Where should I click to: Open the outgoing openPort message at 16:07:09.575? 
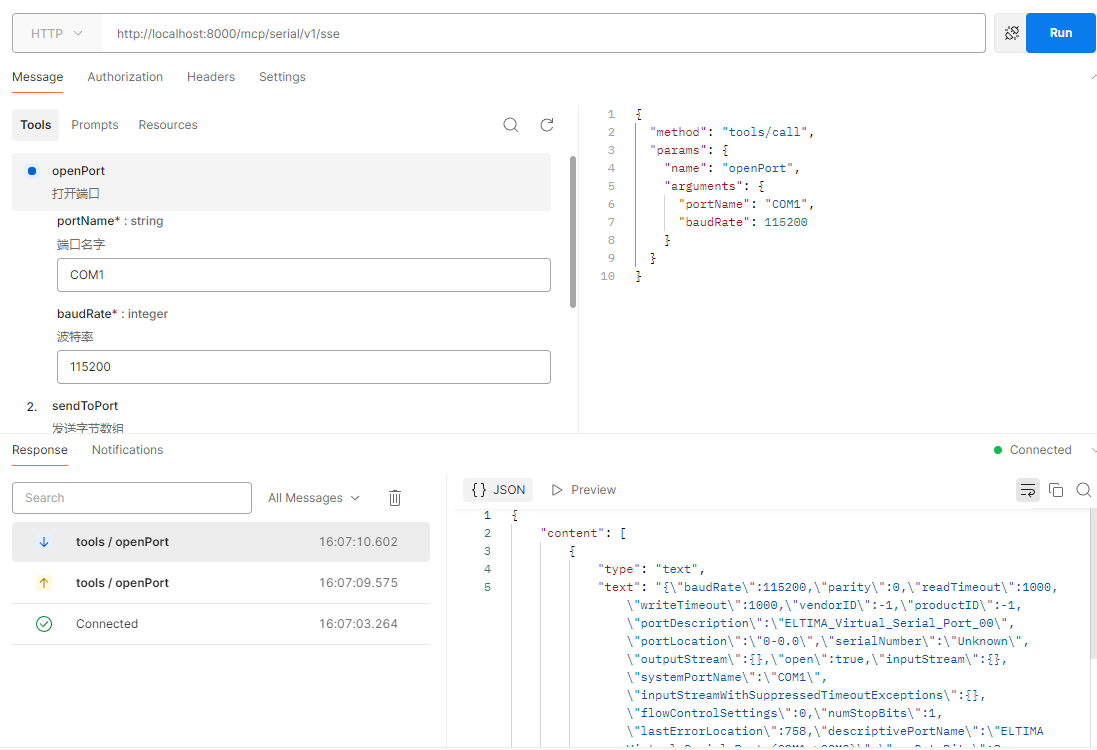click(220, 583)
